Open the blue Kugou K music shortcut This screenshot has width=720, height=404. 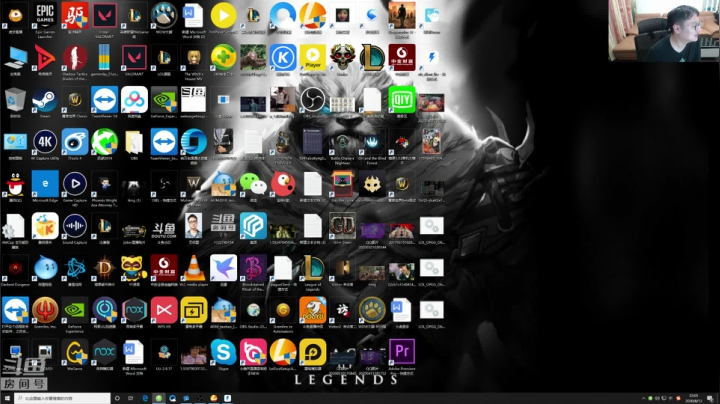click(x=283, y=57)
